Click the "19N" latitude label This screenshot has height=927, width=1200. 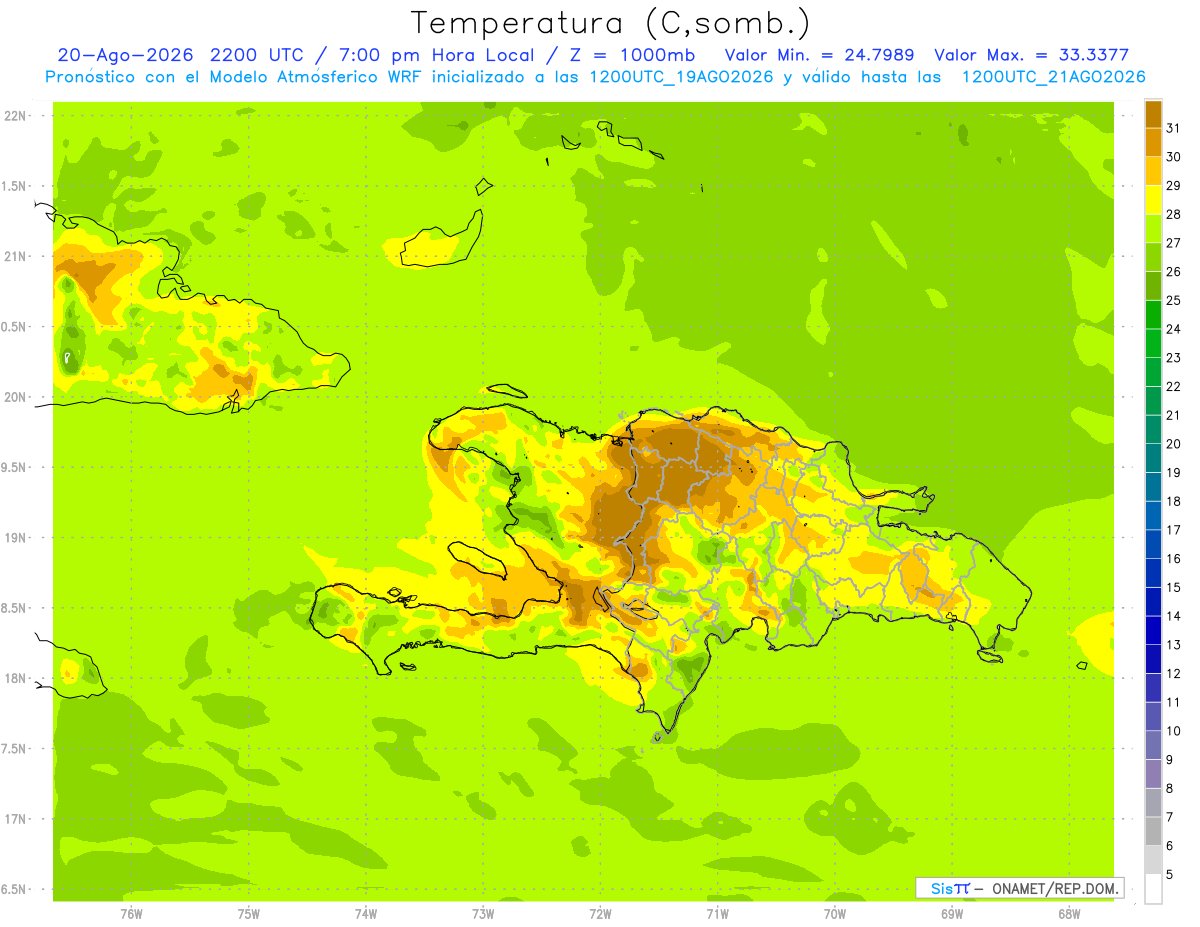[x=17, y=538]
